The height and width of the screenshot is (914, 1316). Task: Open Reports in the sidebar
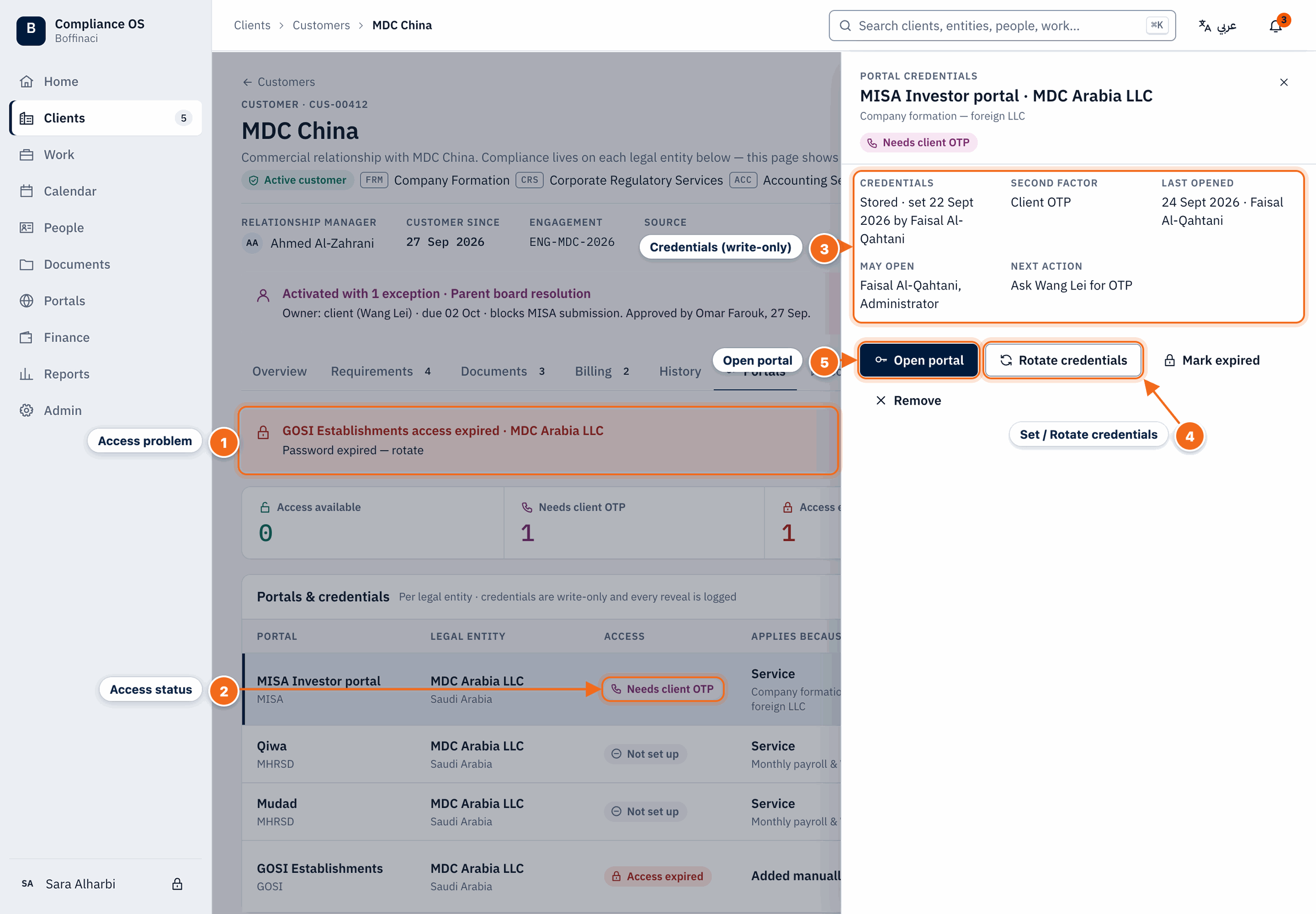pos(105,374)
